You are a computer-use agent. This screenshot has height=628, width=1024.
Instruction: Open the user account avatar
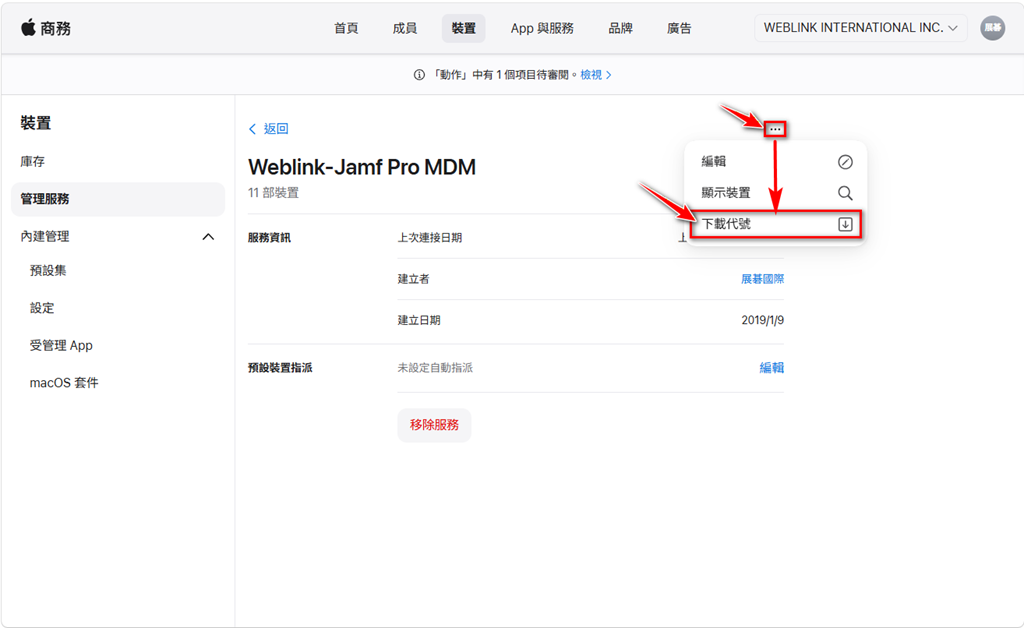point(992,28)
